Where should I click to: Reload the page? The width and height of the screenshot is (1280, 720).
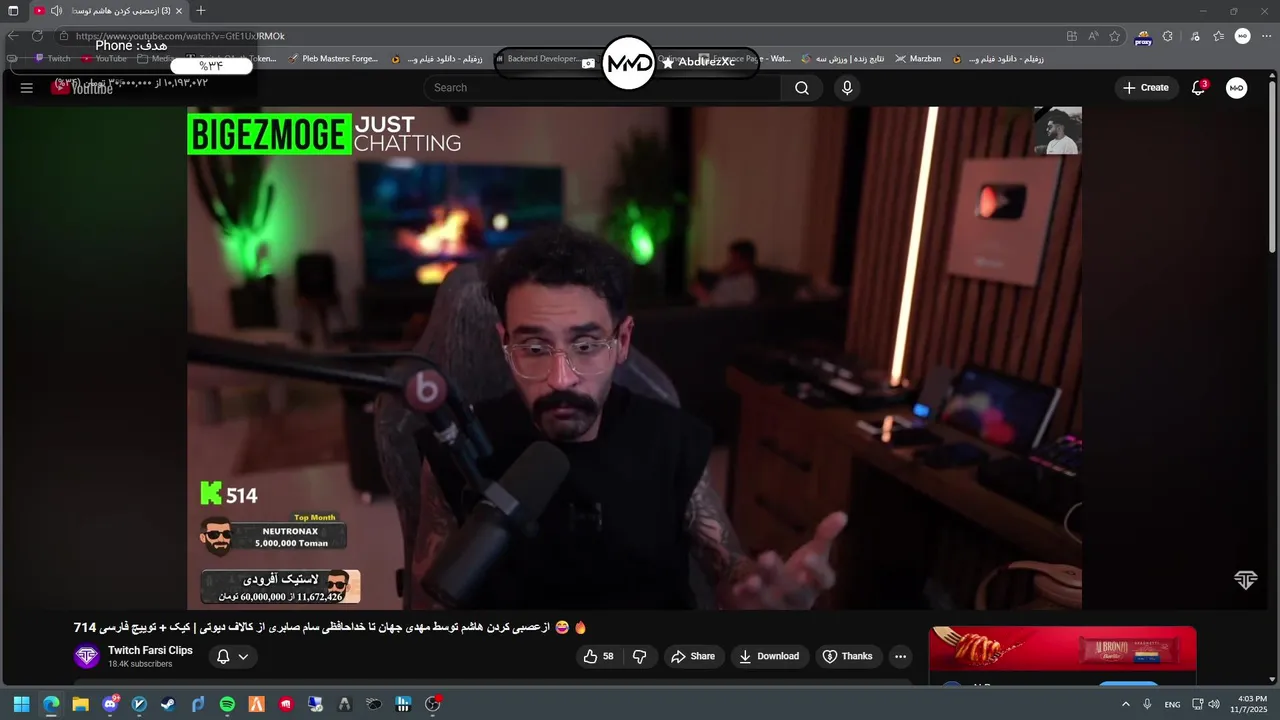point(37,36)
